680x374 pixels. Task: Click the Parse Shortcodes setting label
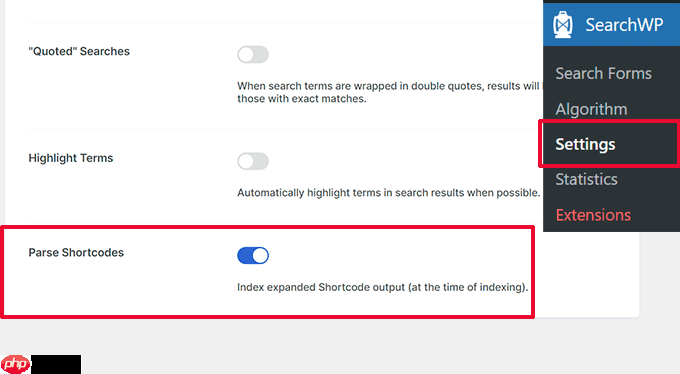(x=76, y=253)
